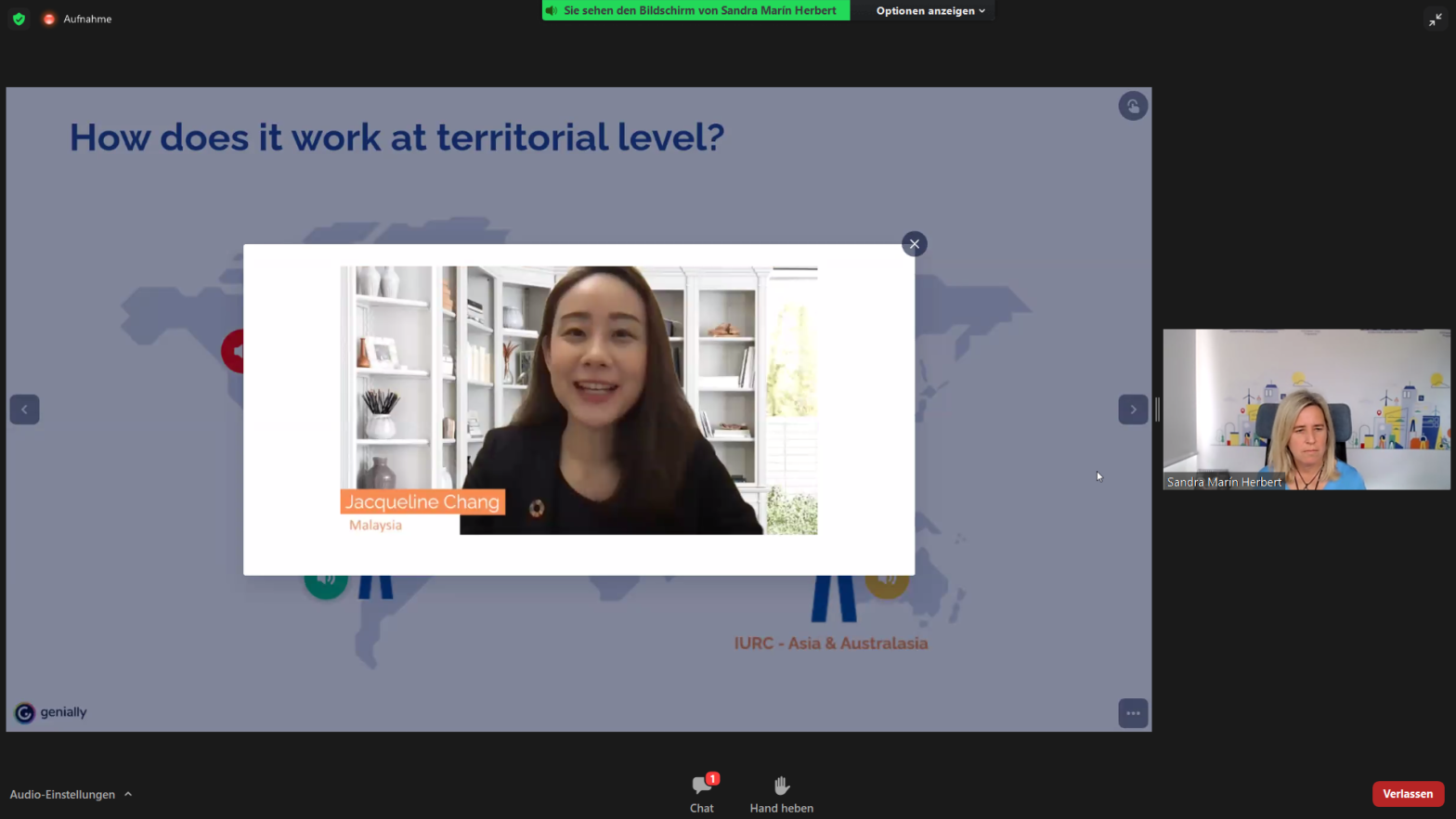Click the divider handle beside the video panel
1456x819 pixels.
(x=1157, y=409)
